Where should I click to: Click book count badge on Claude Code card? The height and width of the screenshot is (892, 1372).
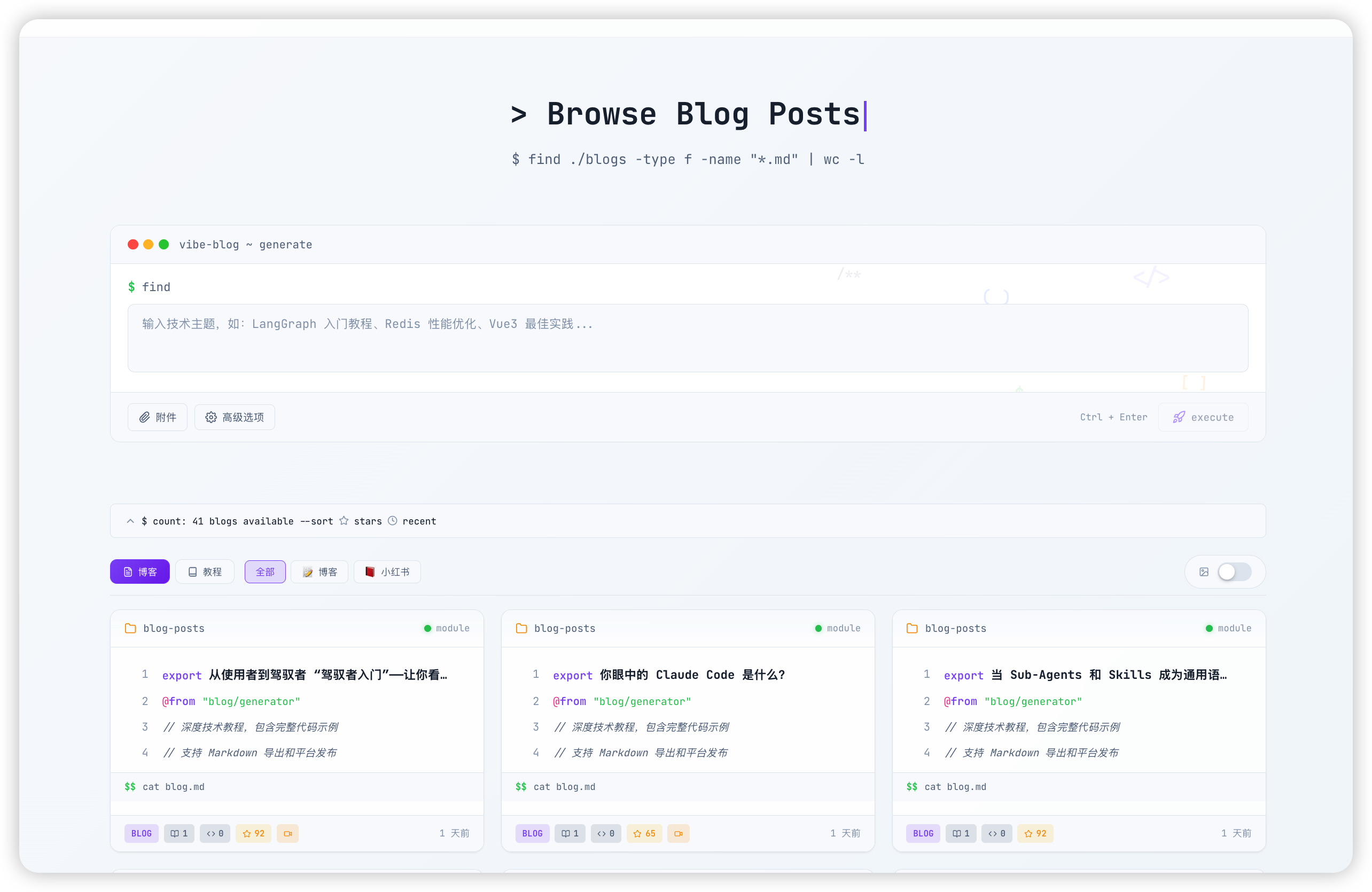coord(570,833)
